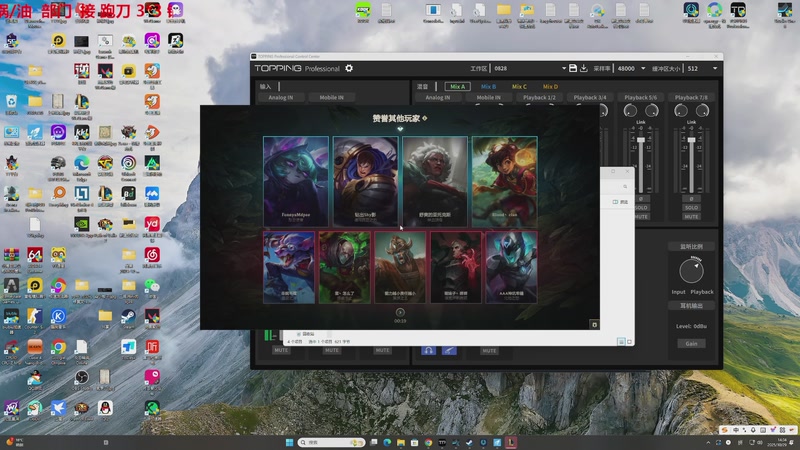Image resolution: width=800 pixels, height=450 pixels.
Task: Switch file window to details view icon
Action: (621, 341)
